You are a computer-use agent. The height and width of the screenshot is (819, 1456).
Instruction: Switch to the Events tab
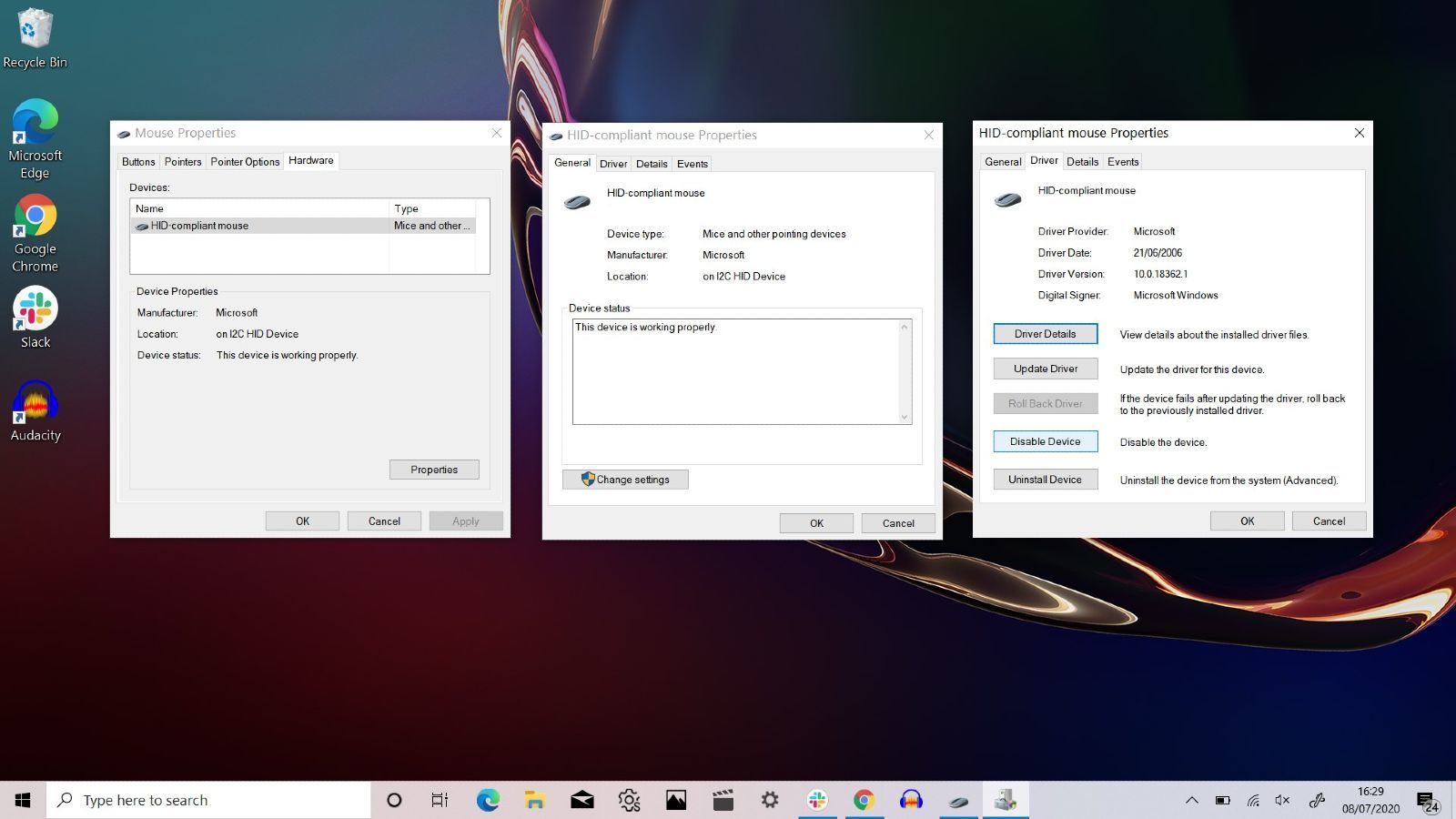coord(1122,161)
